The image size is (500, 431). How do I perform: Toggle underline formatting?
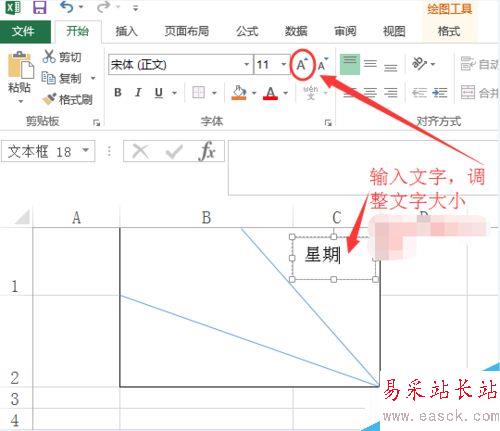tap(159, 92)
